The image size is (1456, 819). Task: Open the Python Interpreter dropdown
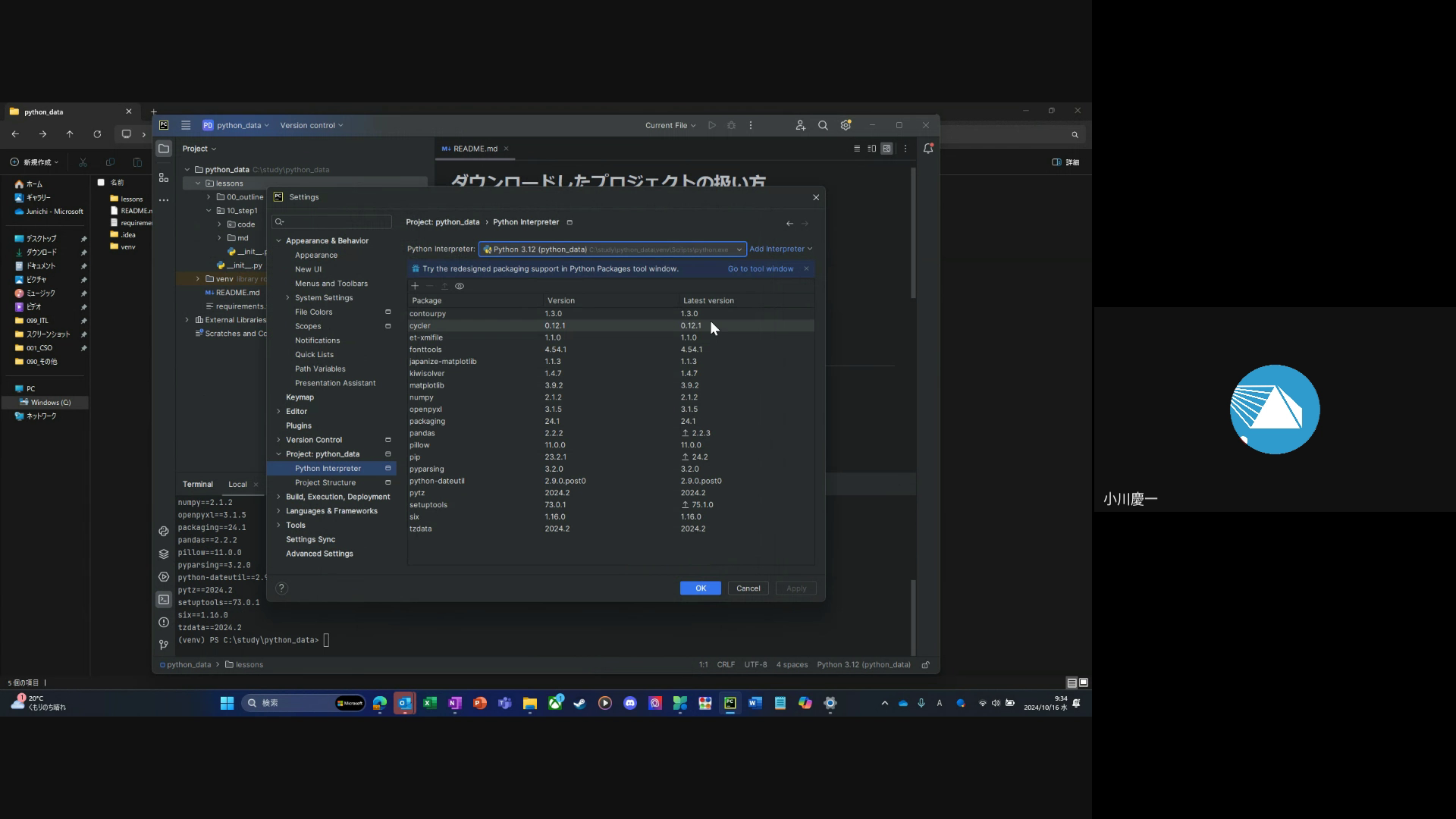click(x=612, y=249)
